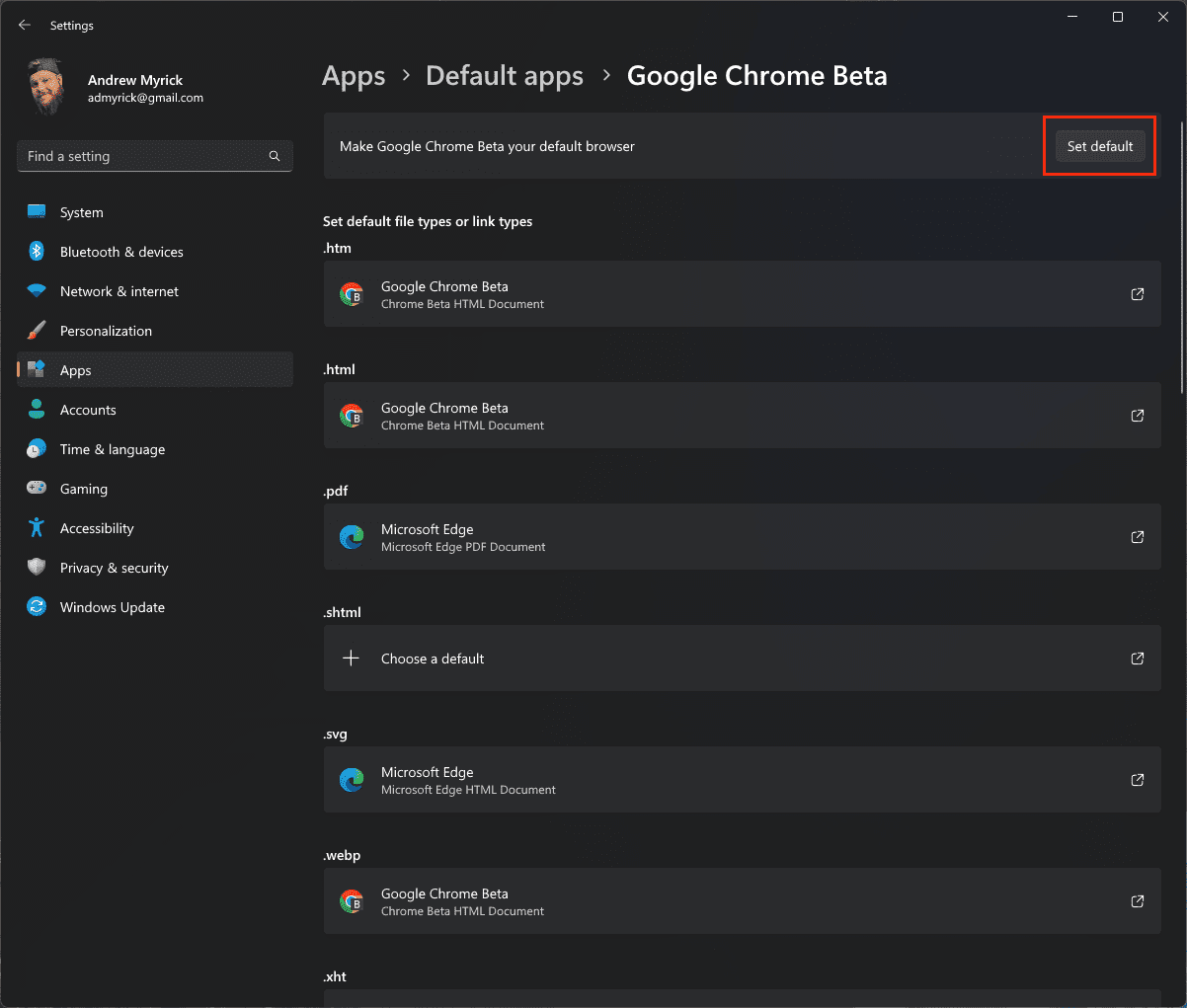
Task: Click the back arrow in Settings title bar
Action: pyautogui.click(x=25, y=25)
